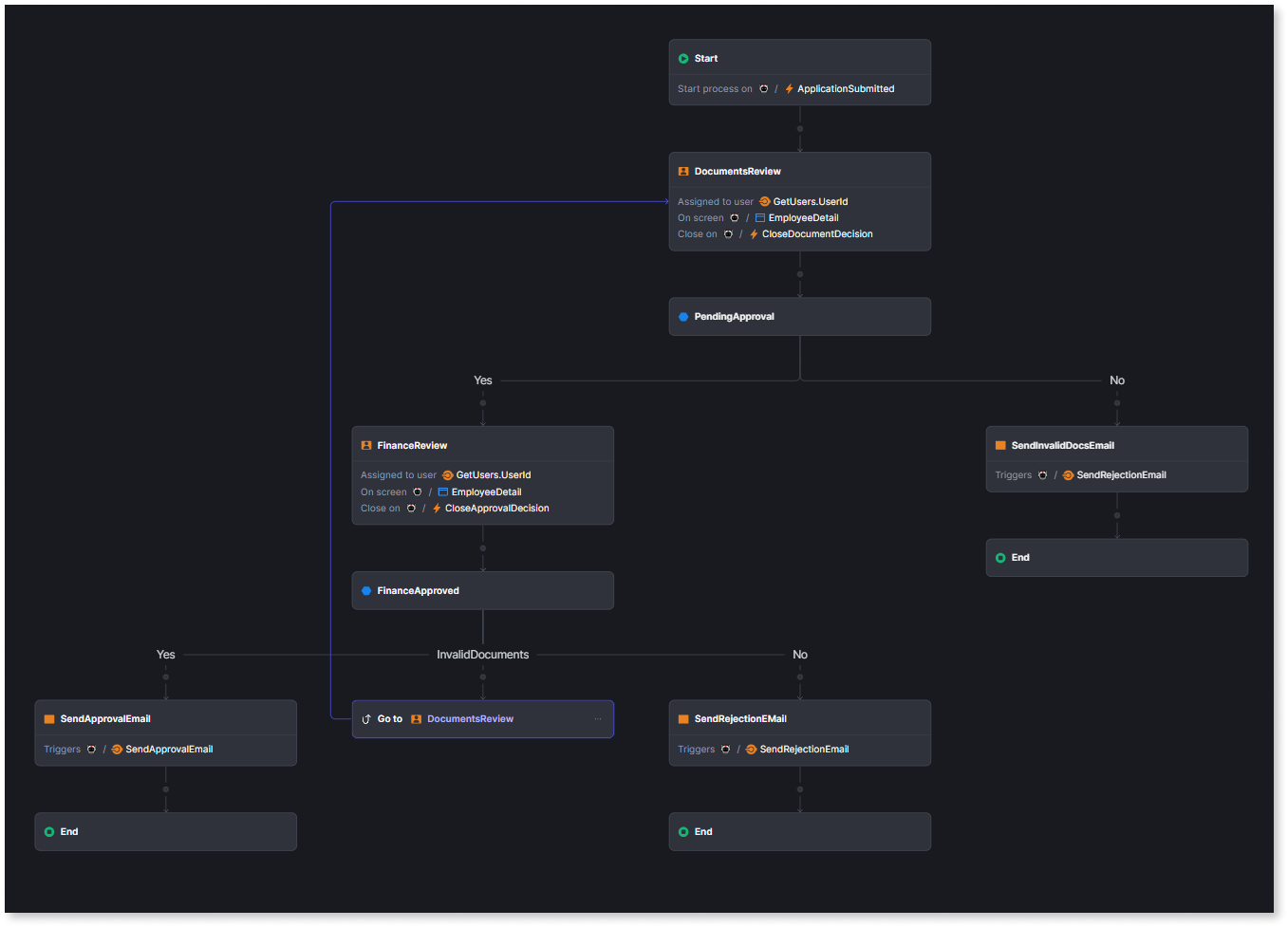Click the green Start node icon
The height and width of the screenshot is (927, 1288).
coord(683,58)
